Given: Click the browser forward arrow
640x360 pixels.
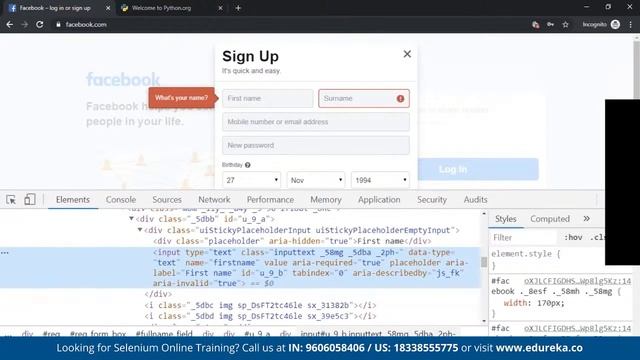Looking at the screenshot, I should pos(24,24).
